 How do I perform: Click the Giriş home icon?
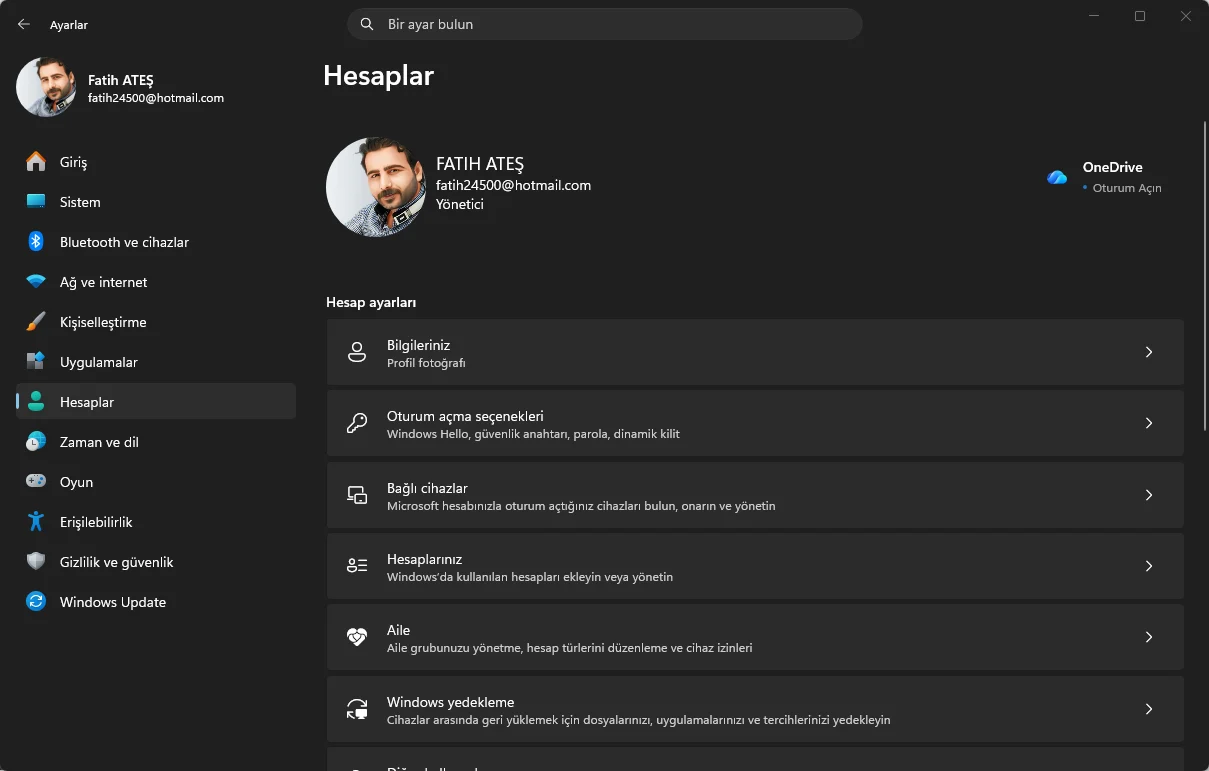[36, 161]
